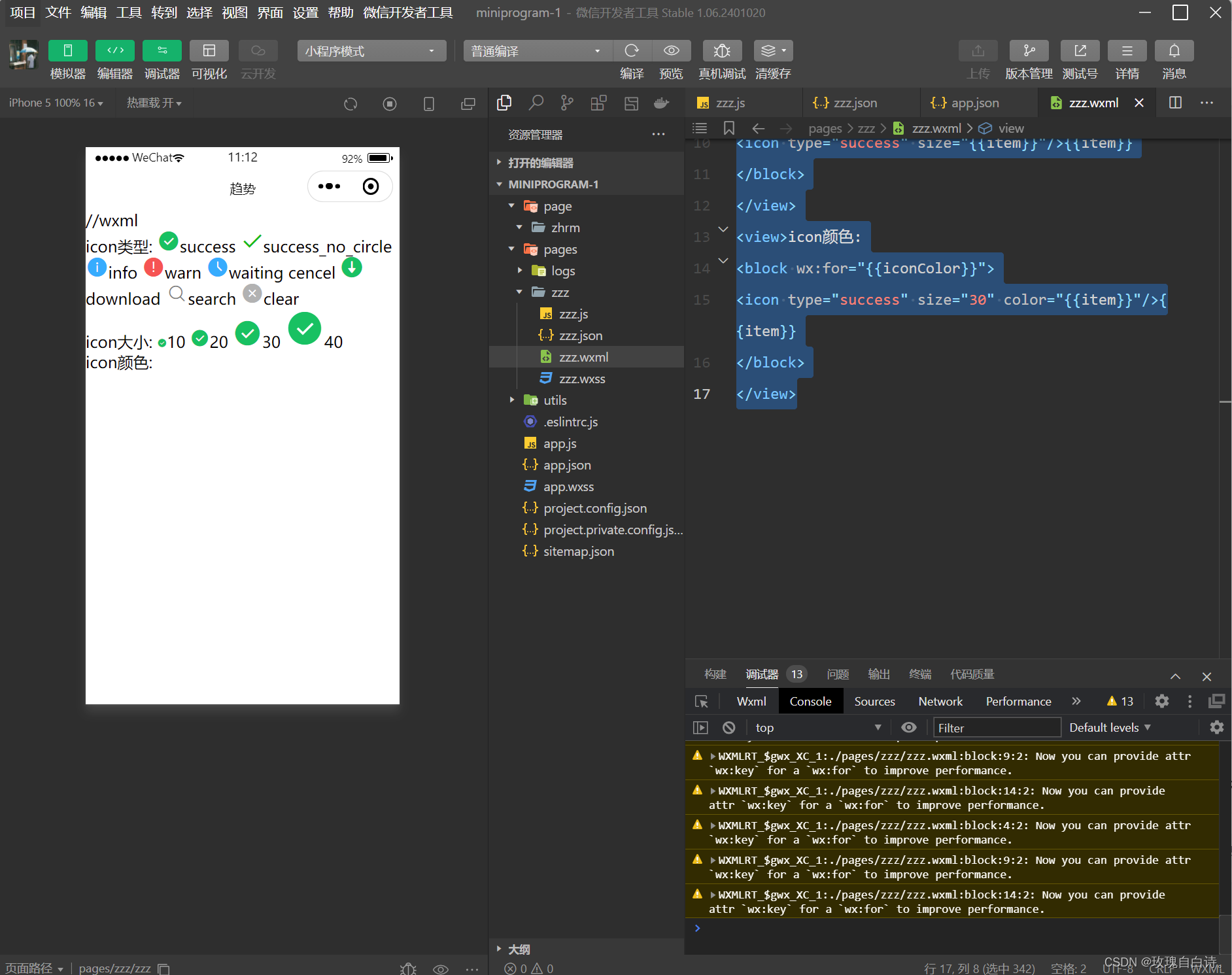This screenshot has width=1232, height=975.
Task: Fold code at line 13
Action: pos(723,230)
